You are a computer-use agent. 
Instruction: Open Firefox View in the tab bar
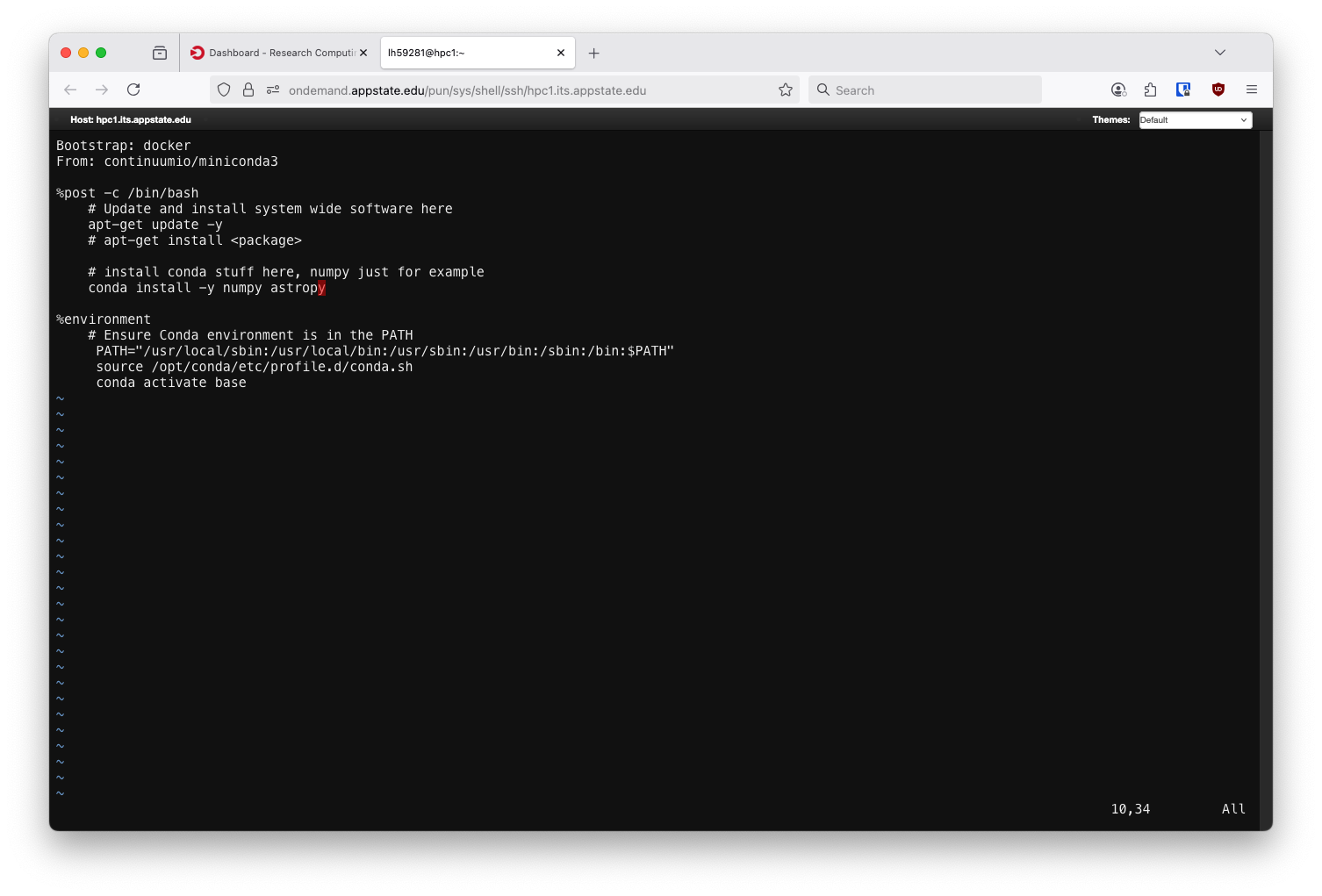tap(160, 53)
